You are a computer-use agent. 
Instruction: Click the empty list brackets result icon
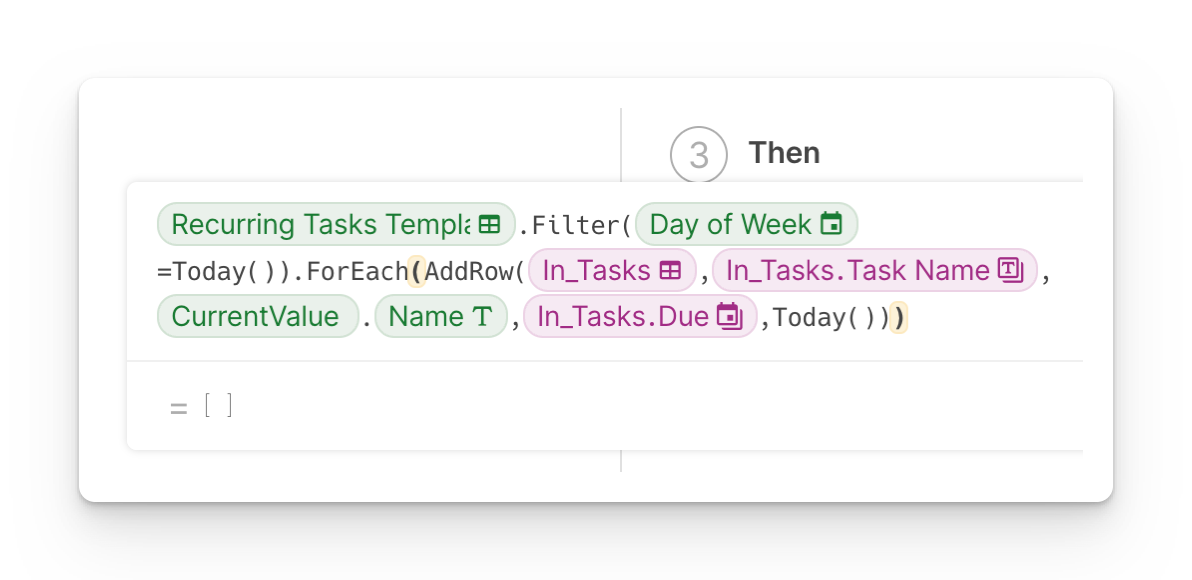point(218,405)
